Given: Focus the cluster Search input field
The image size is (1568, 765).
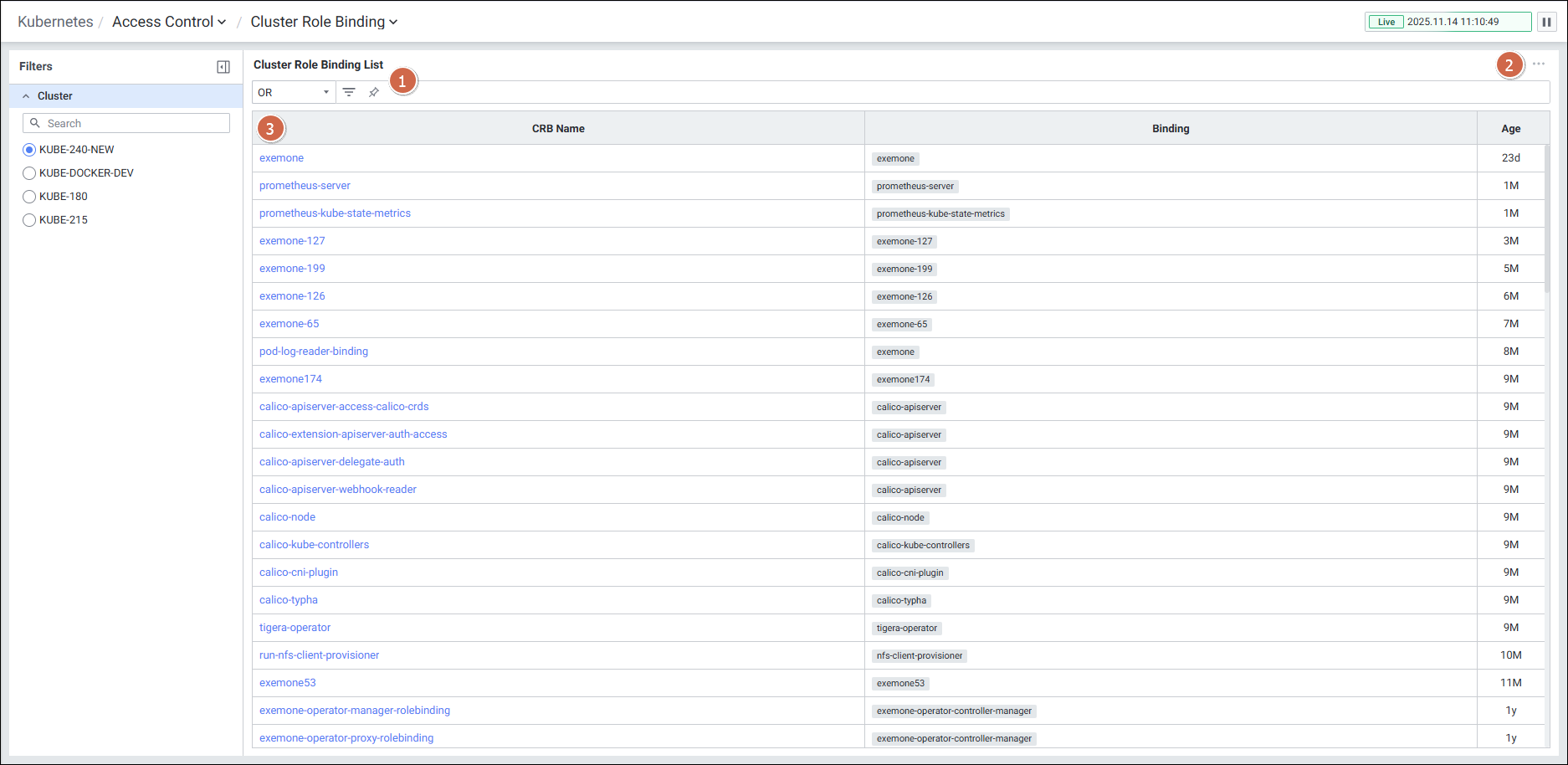Looking at the screenshot, I should [x=134, y=123].
